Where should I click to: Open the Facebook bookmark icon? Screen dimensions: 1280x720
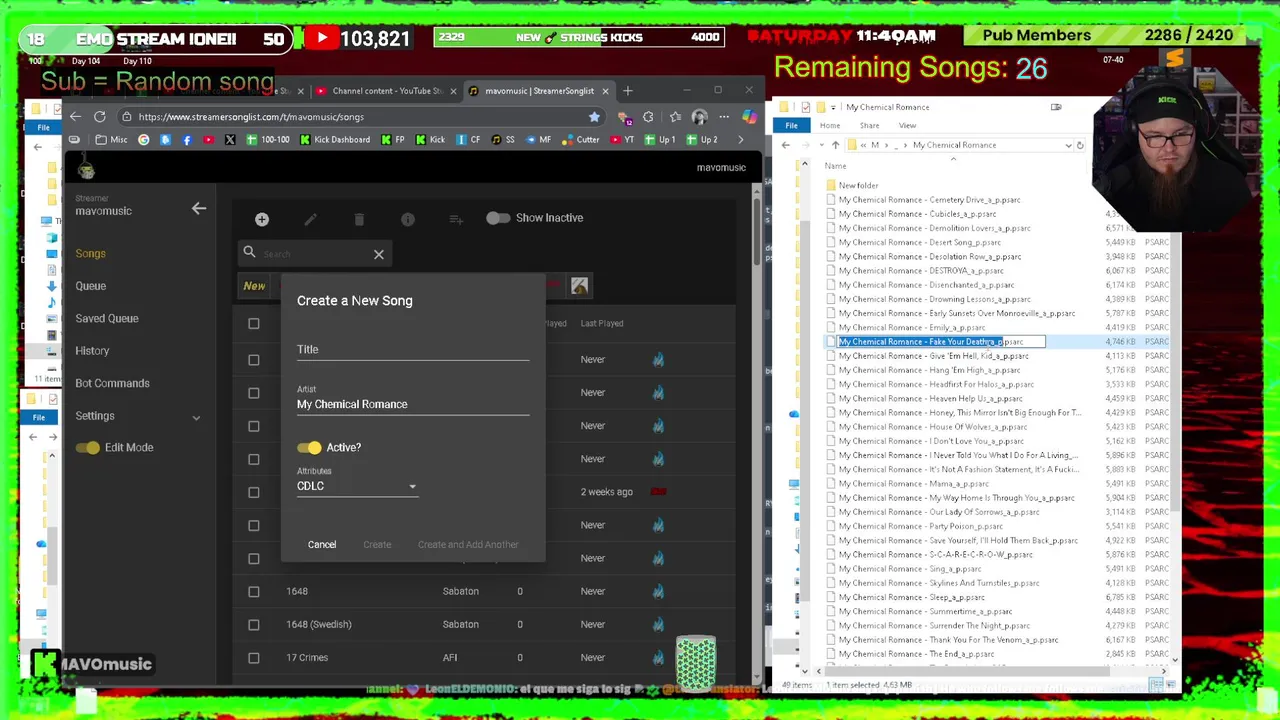click(x=187, y=140)
